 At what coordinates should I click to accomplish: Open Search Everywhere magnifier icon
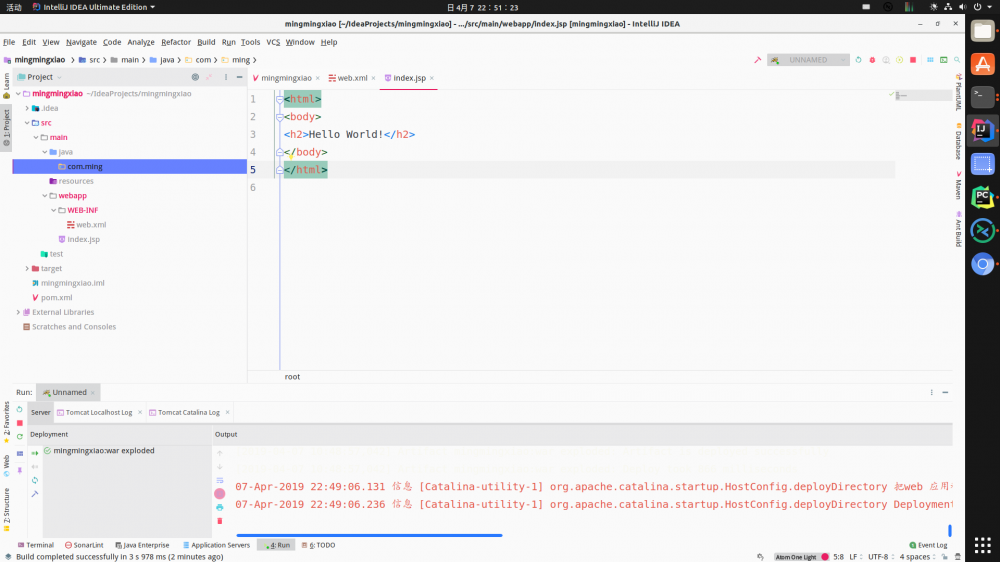(x=957, y=60)
